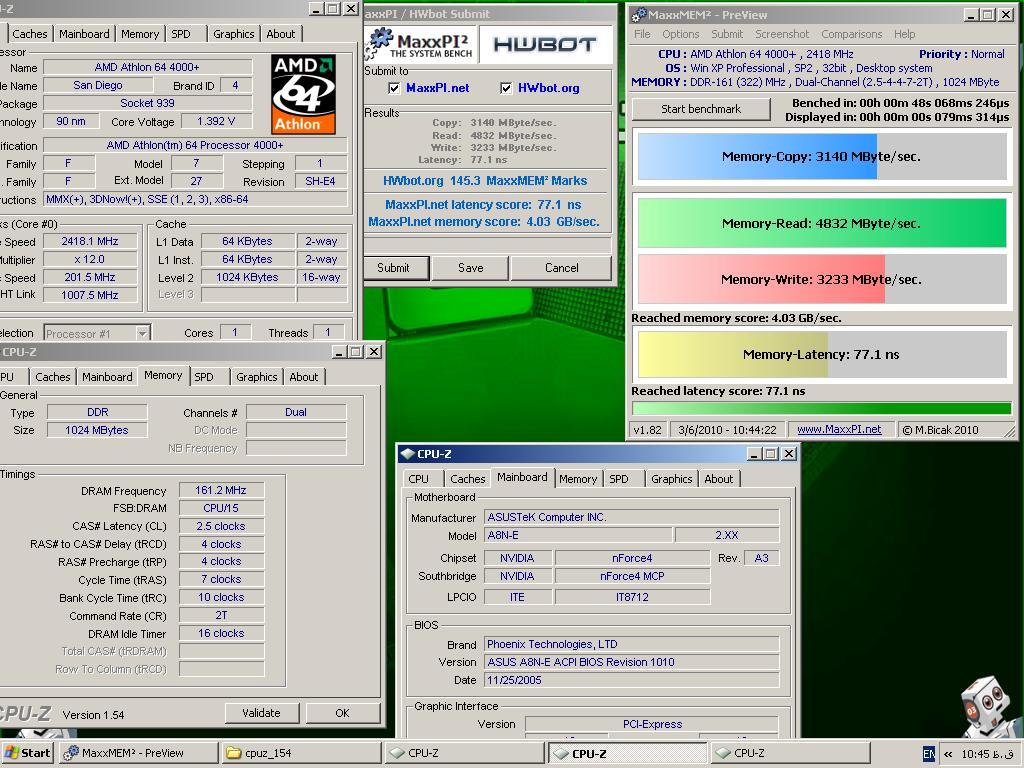Image resolution: width=1024 pixels, height=768 pixels.
Task: Click the empty field above Submit button
Action: click(487, 245)
